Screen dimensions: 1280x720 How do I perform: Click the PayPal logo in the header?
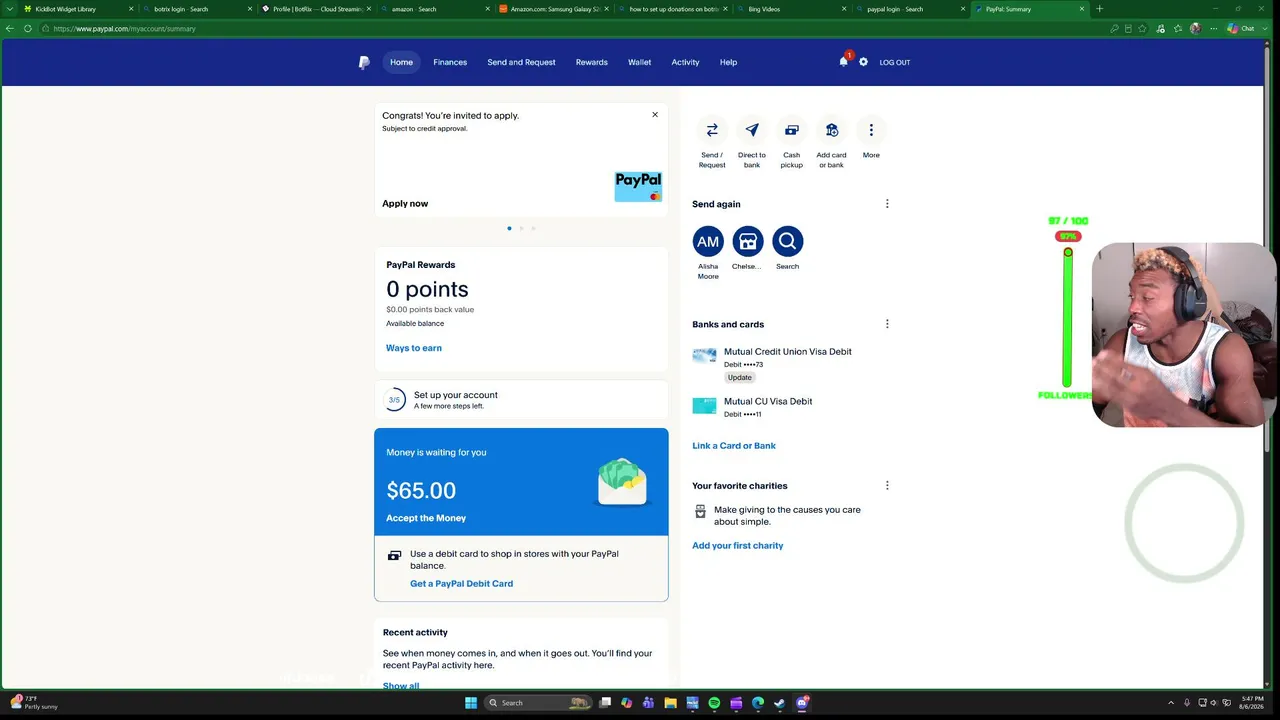364,62
